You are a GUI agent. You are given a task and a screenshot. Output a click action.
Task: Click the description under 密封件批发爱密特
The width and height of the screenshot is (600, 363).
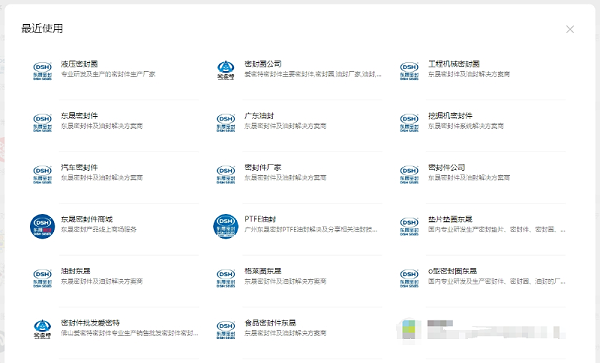pyautogui.click(x=130, y=333)
